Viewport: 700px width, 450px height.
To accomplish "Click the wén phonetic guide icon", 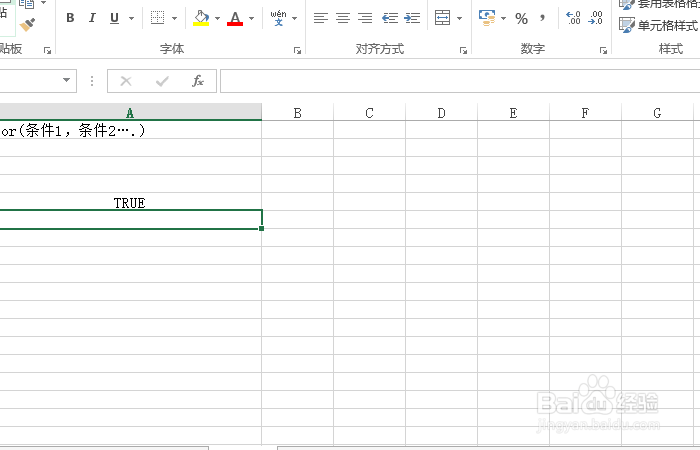I will click(278, 18).
